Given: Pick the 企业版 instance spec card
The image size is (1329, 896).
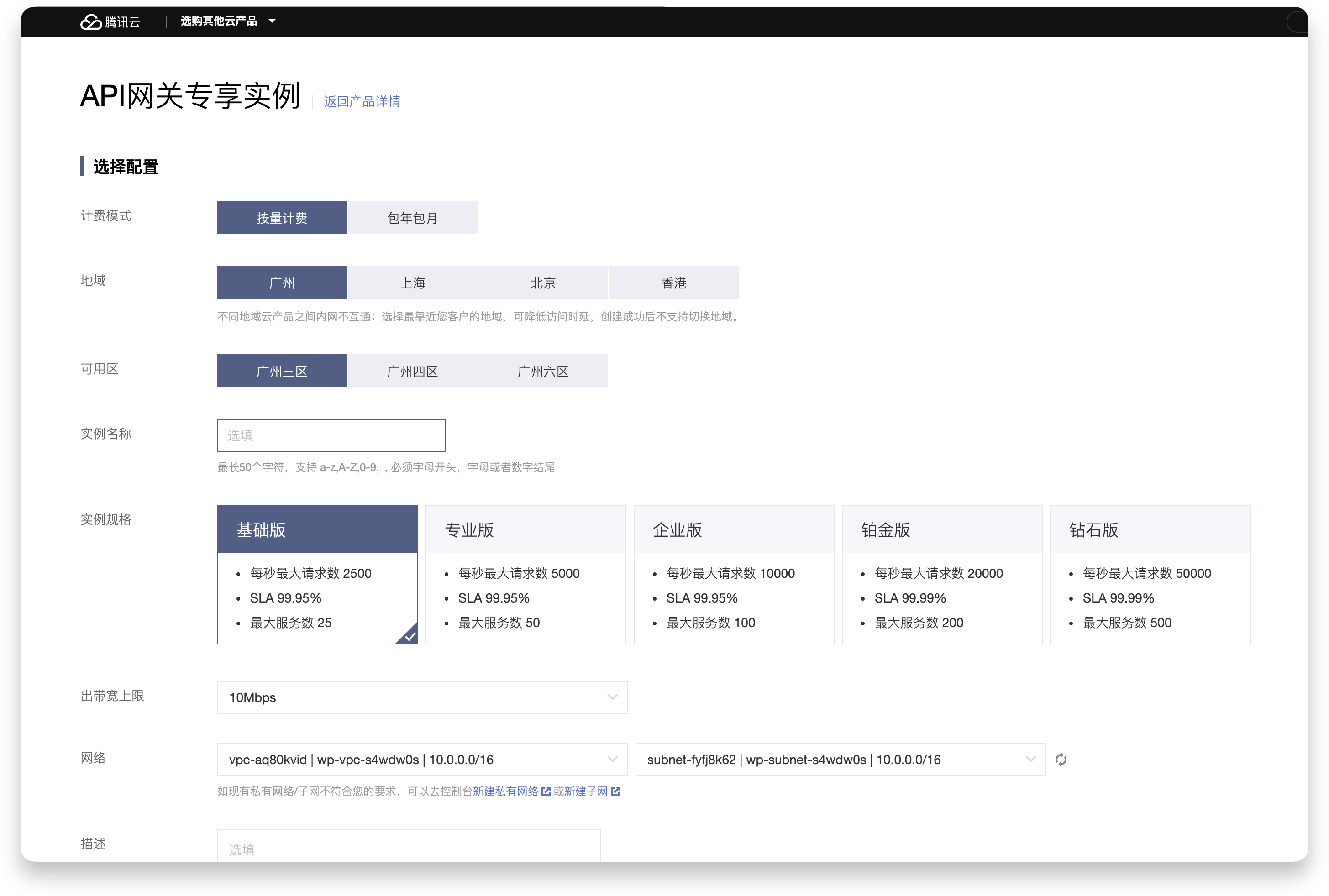Looking at the screenshot, I should pos(733,574).
